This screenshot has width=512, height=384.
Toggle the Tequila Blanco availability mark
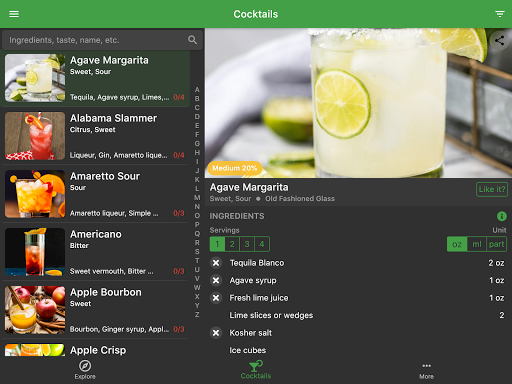pyautogui.click(x=216, y=263)
